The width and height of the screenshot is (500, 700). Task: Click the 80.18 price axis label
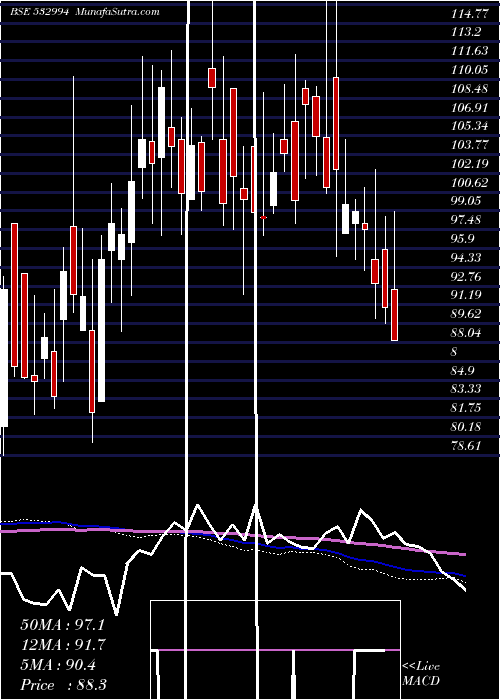coord(466,427)
